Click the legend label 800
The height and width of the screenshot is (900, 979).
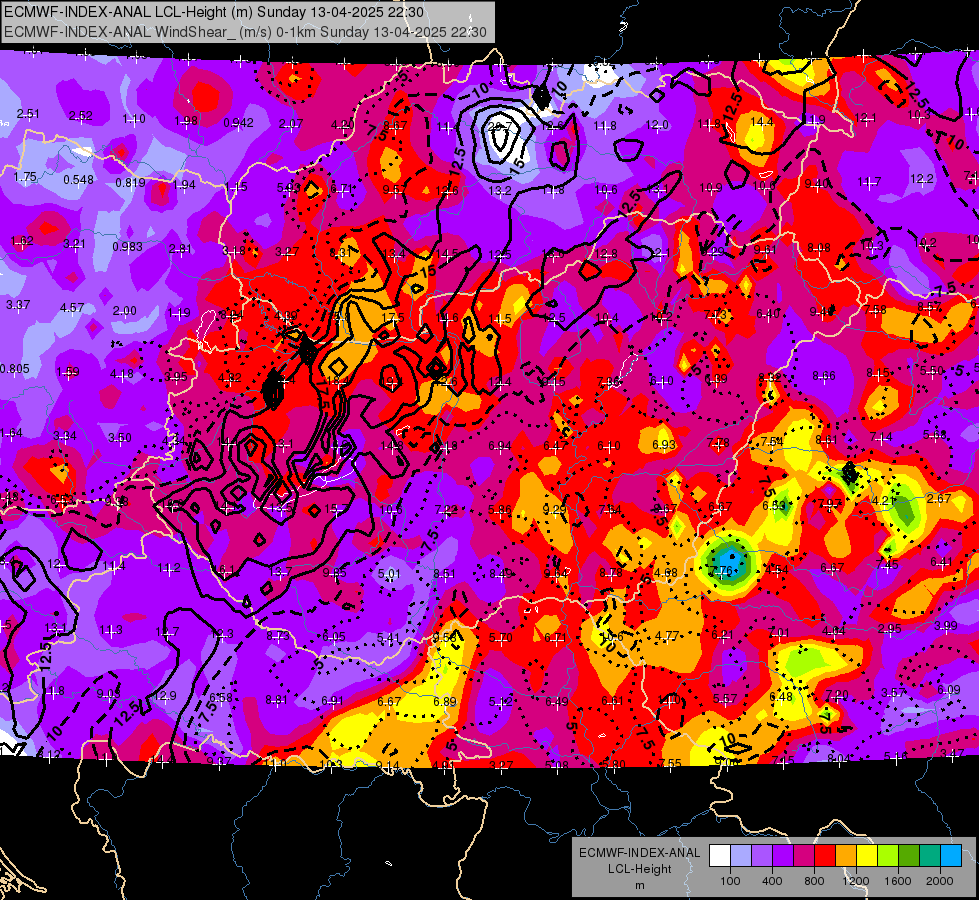click(x=814, y=881)
